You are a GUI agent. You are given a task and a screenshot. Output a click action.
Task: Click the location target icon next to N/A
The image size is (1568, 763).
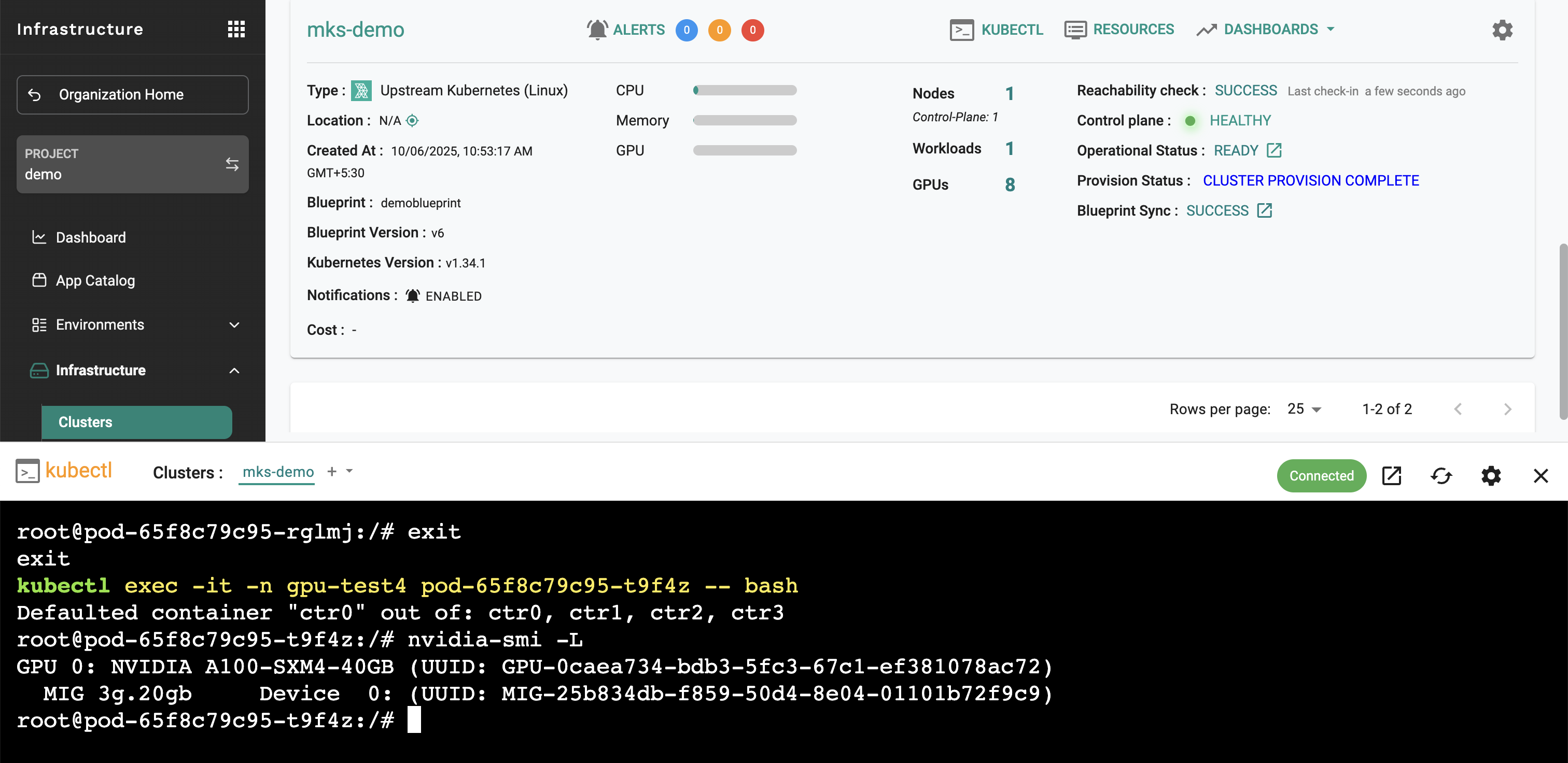point(412,120)
